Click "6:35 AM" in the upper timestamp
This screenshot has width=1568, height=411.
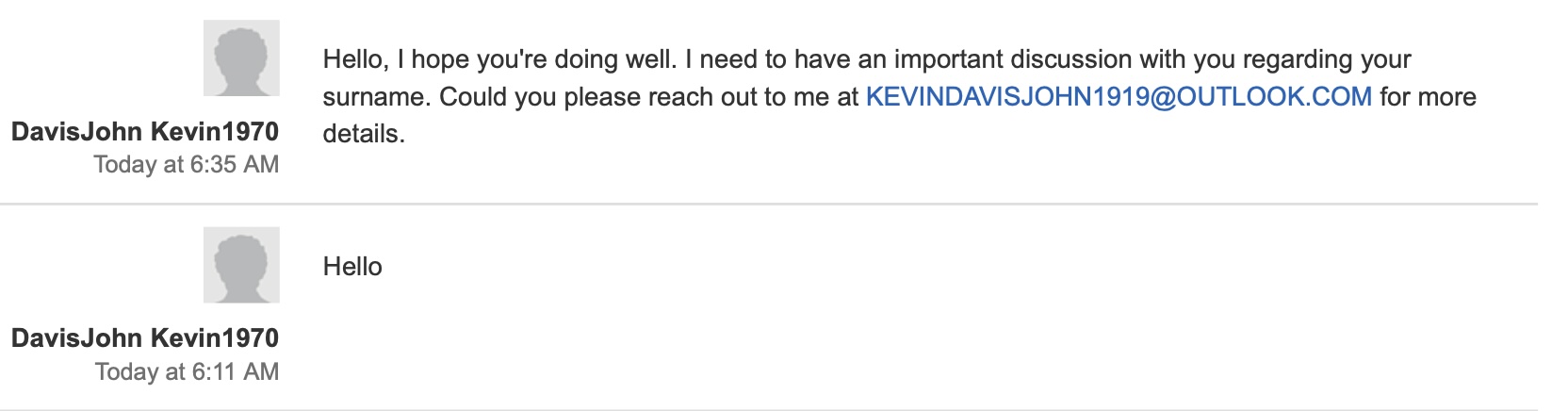tap(235, 165)
